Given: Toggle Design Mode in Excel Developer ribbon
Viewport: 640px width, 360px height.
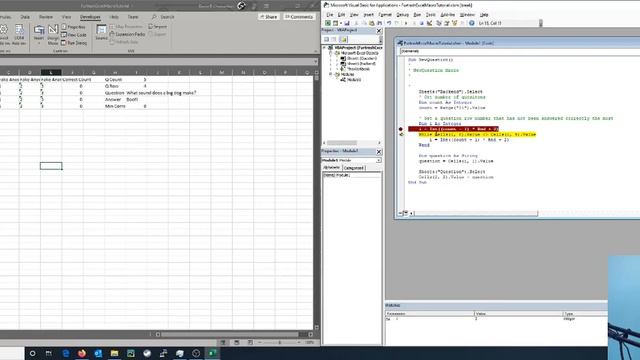Looking at the screenshot, I should (x=53, y=35).
